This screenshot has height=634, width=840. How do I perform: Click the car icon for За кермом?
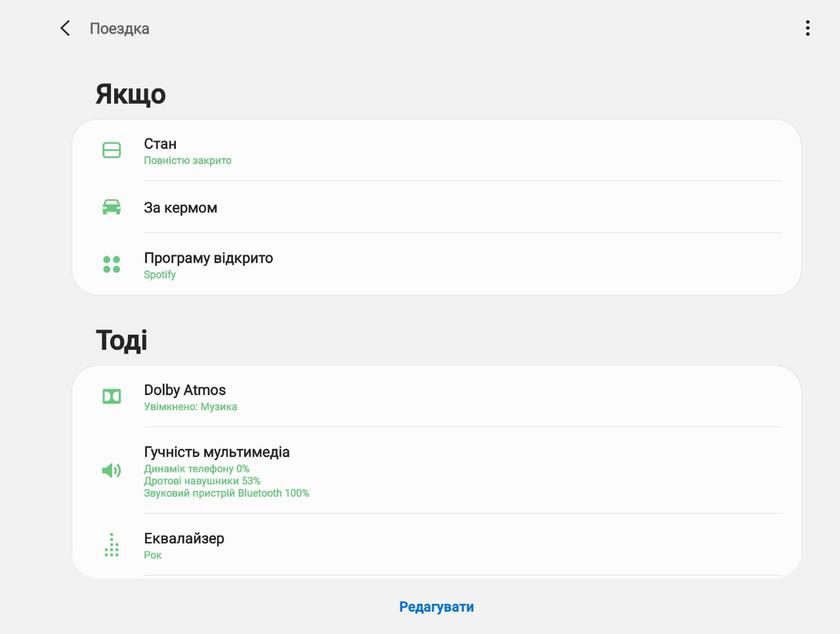112,208
